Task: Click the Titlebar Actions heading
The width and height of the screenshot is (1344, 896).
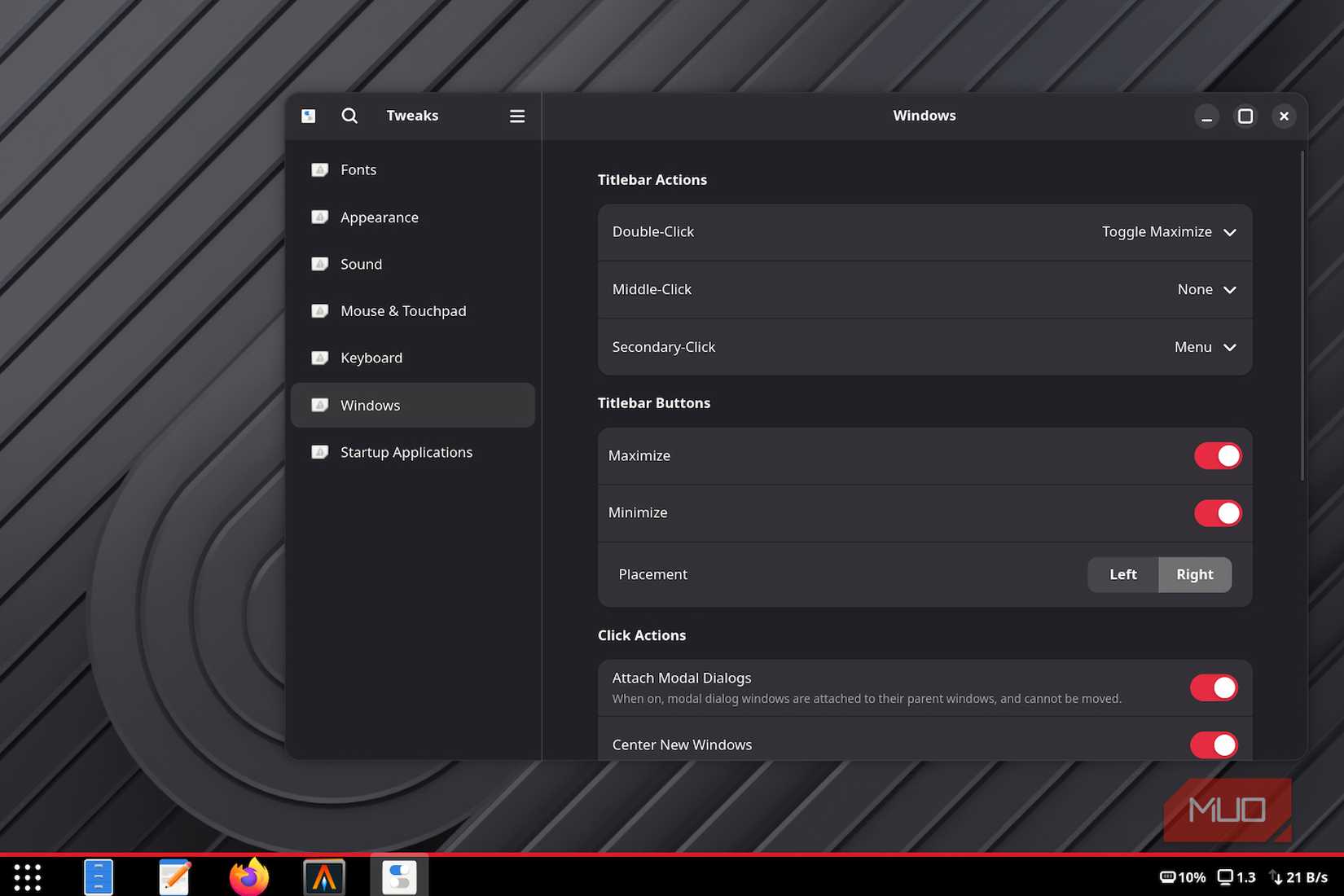Action: [x=652, y=180]
